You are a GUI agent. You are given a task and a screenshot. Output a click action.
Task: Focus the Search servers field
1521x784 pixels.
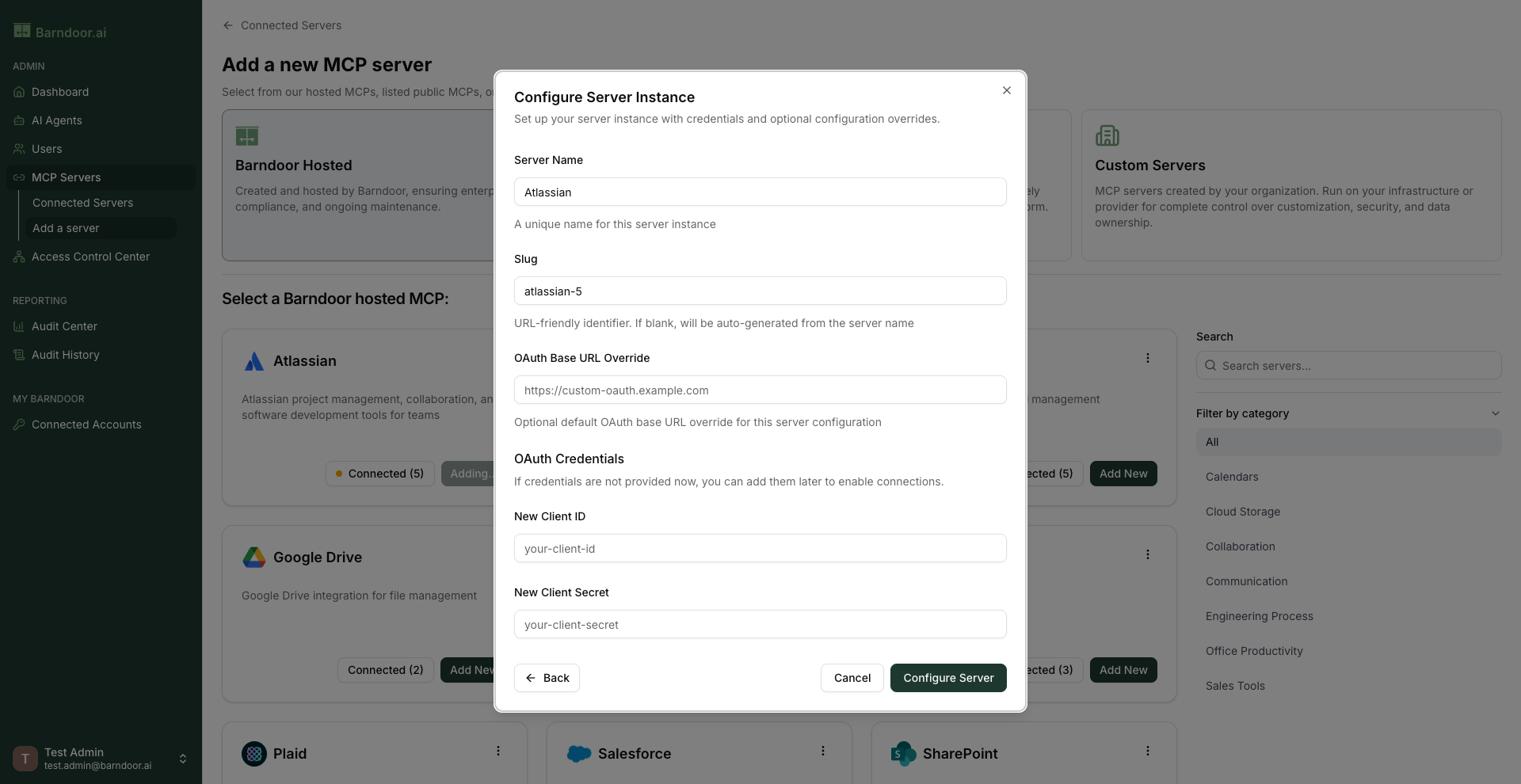(1348, 366)
